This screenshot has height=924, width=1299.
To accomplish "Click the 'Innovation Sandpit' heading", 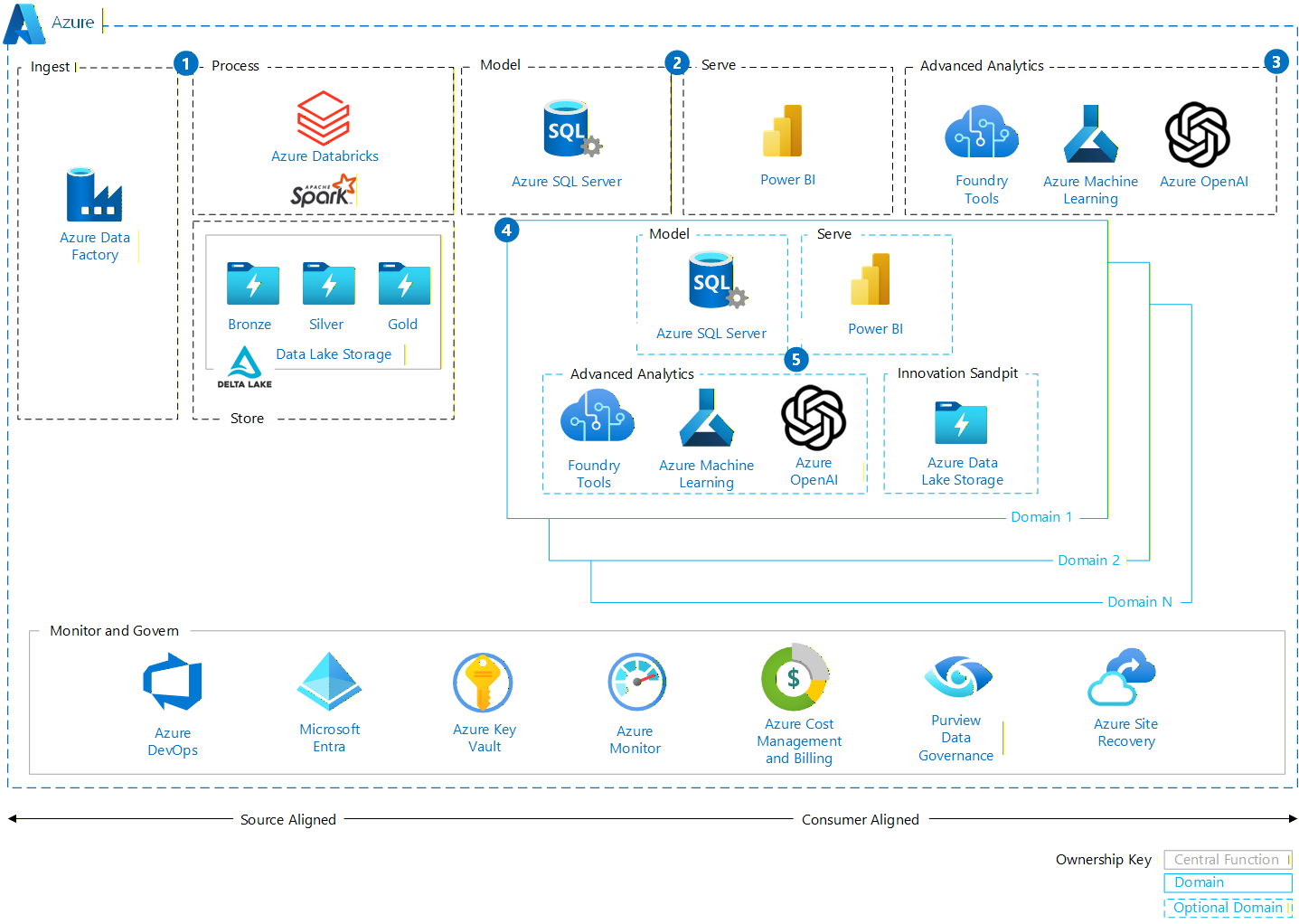I will 957,373.
